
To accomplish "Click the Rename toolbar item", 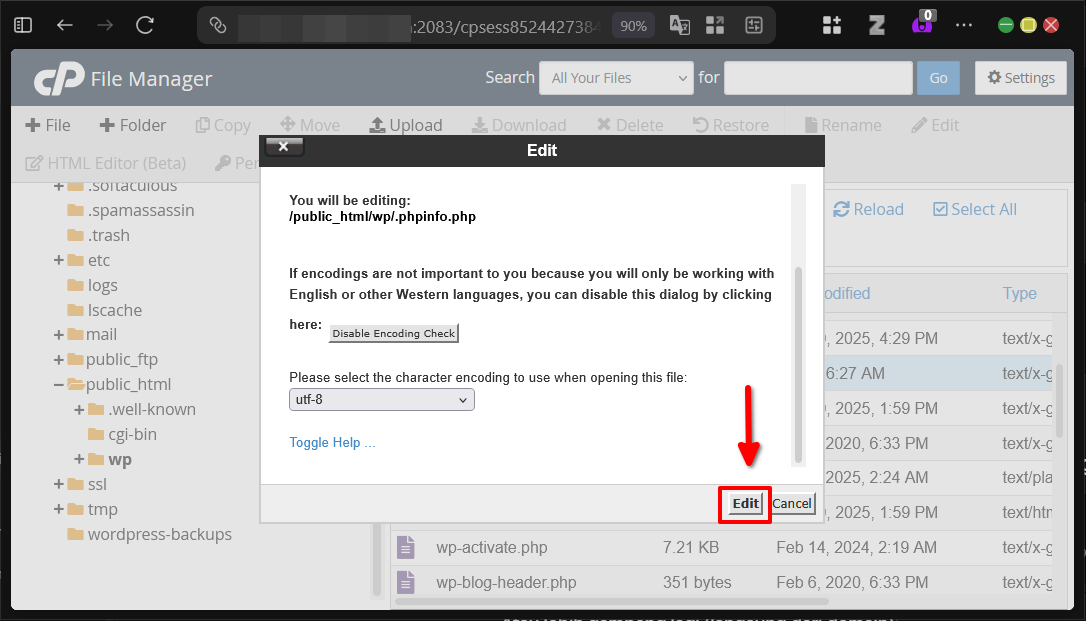I will click(x=842, y=125).
